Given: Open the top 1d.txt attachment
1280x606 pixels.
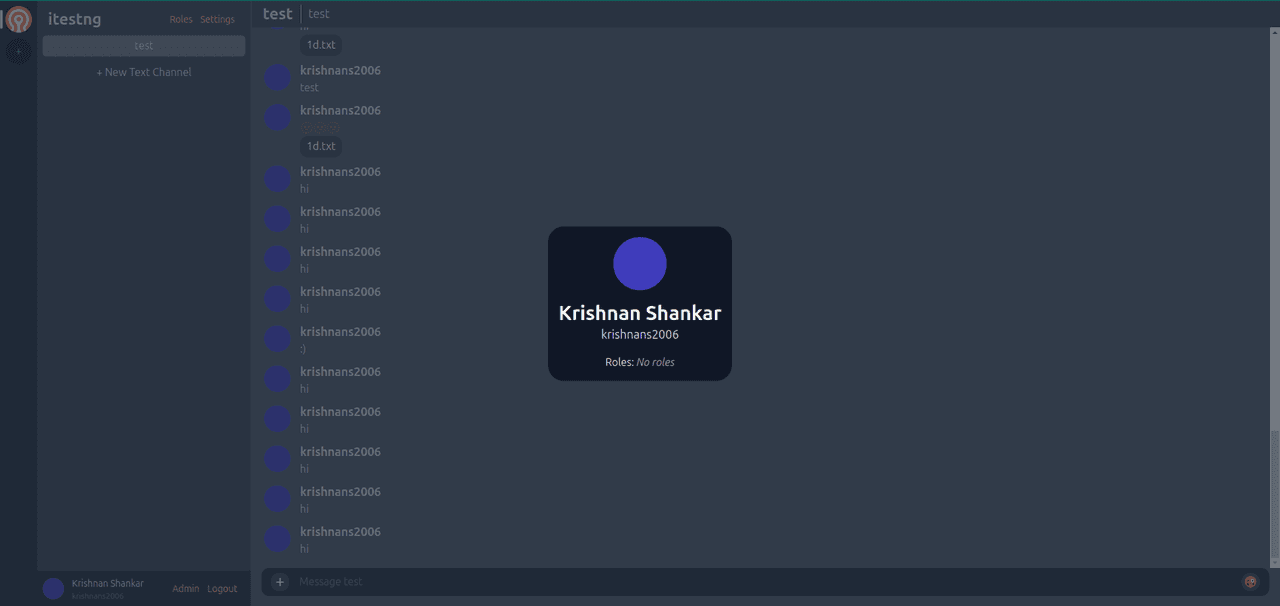Looking at the screenshot, I should pos(321,45).
